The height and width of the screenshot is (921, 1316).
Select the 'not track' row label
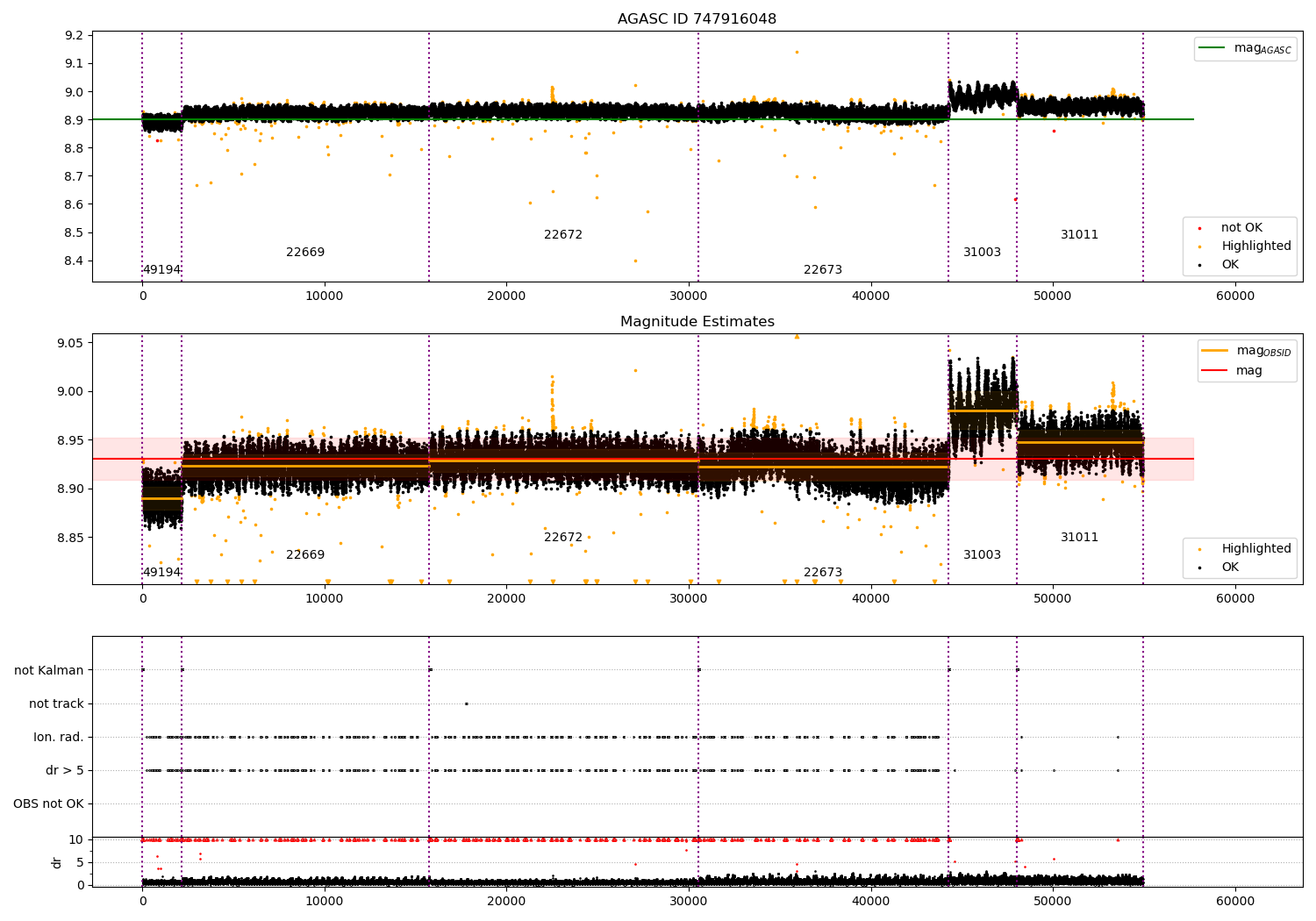click(56, 704)
